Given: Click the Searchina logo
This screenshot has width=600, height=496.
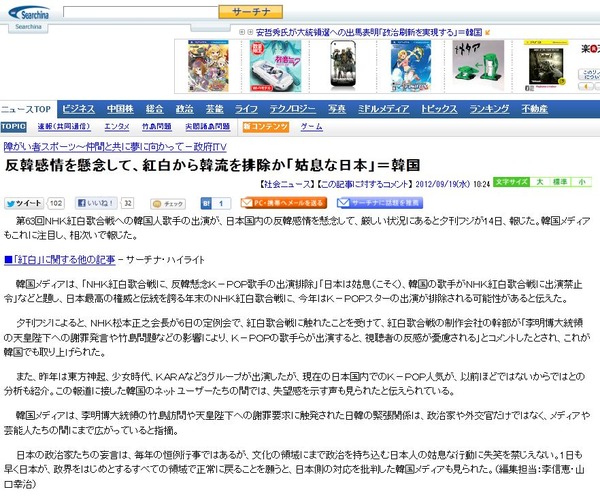Looking at the screenshot, I should pyautogui.click(x=29, y=14).
